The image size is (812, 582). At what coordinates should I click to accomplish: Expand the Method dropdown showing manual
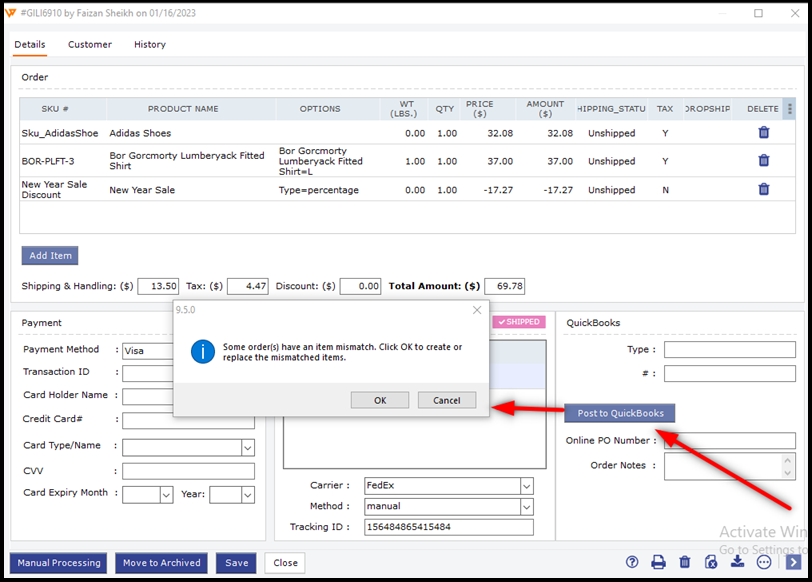[527, 507]
